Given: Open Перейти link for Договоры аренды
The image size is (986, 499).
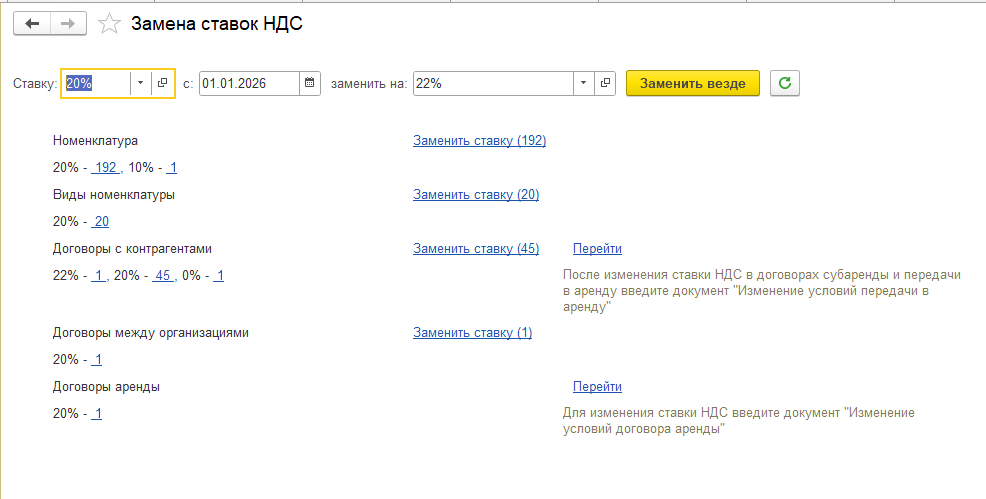Looking at the screenshot, I should [597, 387].
